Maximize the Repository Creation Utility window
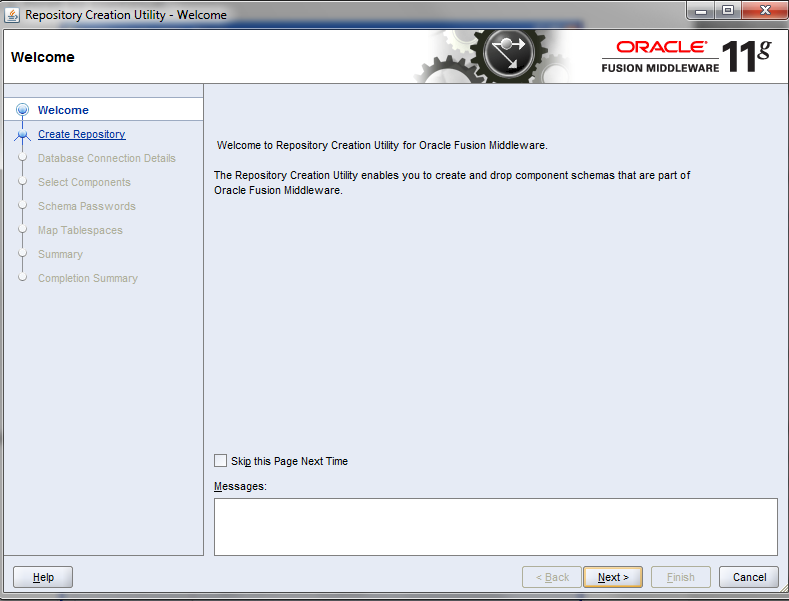Image resolution: width=789 pixels, height=601 pixels. (x=728, y=11)
